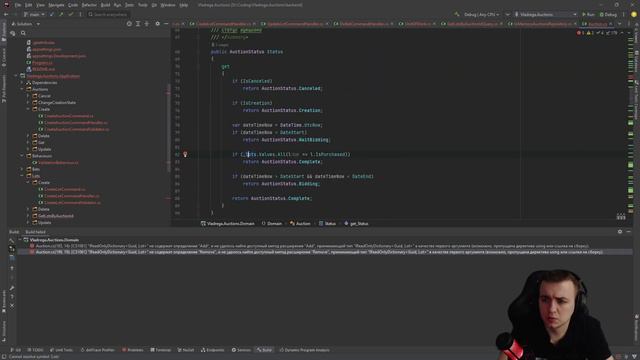
Task: Open the View menu
Action: [40, 5]
